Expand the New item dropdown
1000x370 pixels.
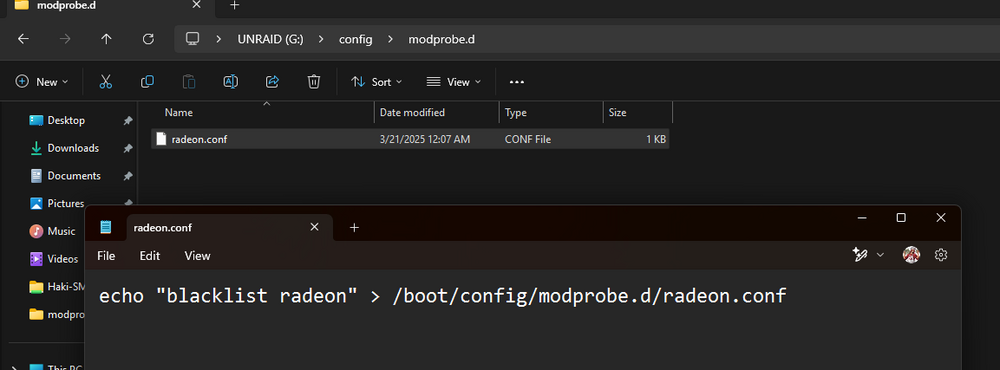(x=42, y=82)
